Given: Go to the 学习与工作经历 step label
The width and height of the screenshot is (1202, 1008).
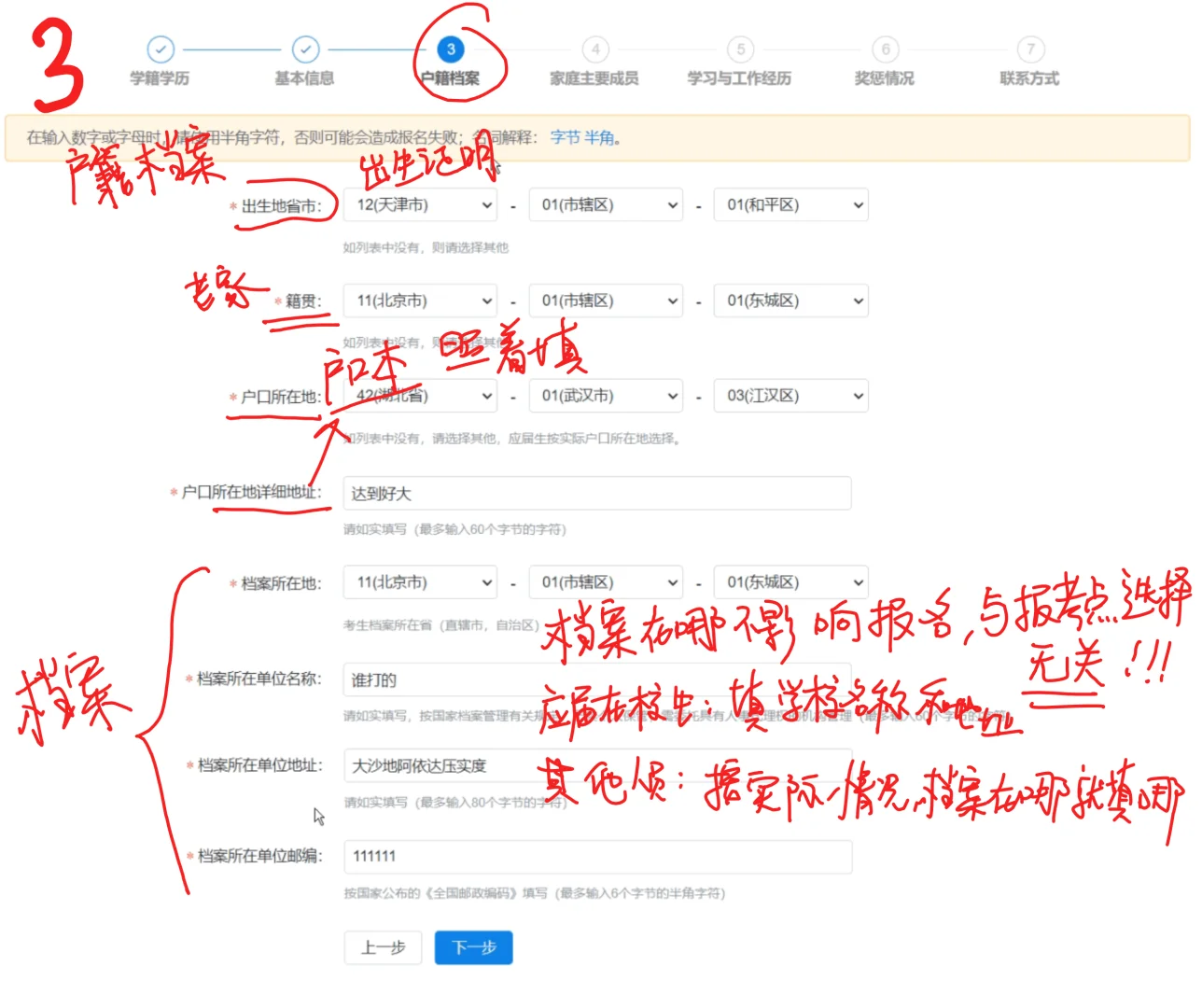Looking at the screenshot, I should pyautogui.click(x=739, y=78).
